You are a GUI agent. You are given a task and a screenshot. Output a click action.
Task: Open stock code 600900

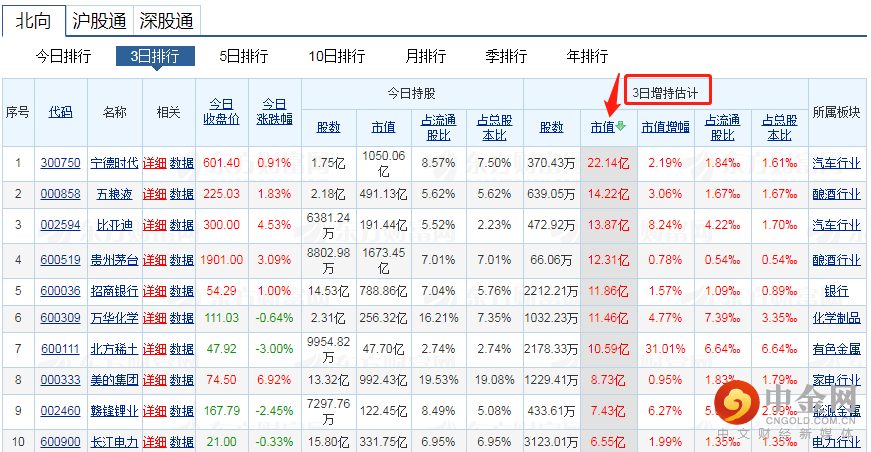(x=61, y=443)
